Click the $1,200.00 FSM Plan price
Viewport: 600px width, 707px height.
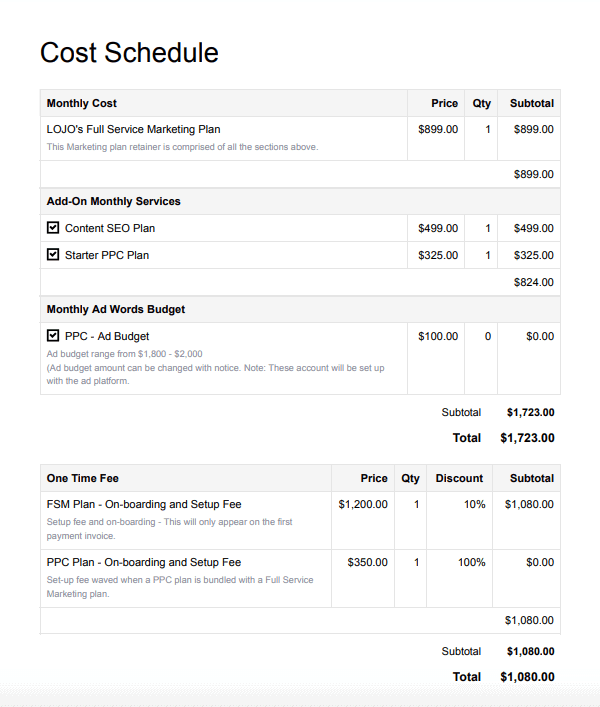pos(363,504)
